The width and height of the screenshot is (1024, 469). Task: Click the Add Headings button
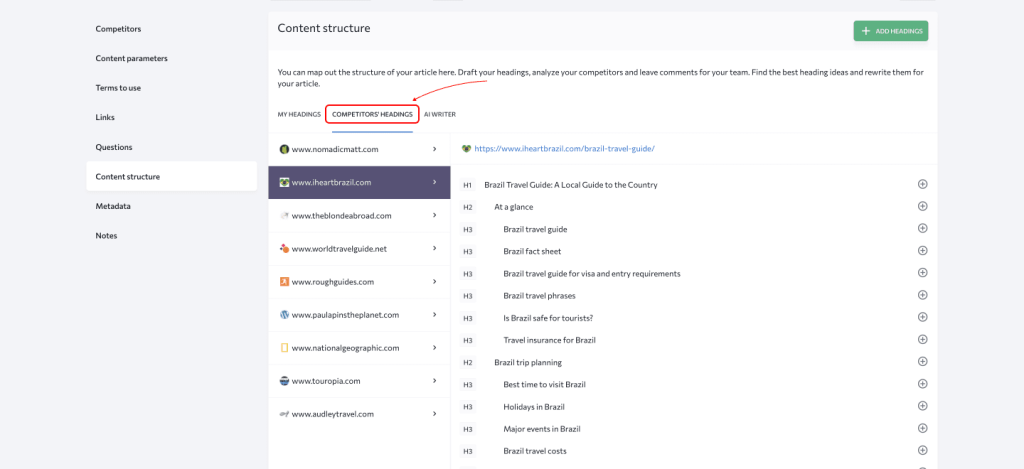[x=890, y=31]
